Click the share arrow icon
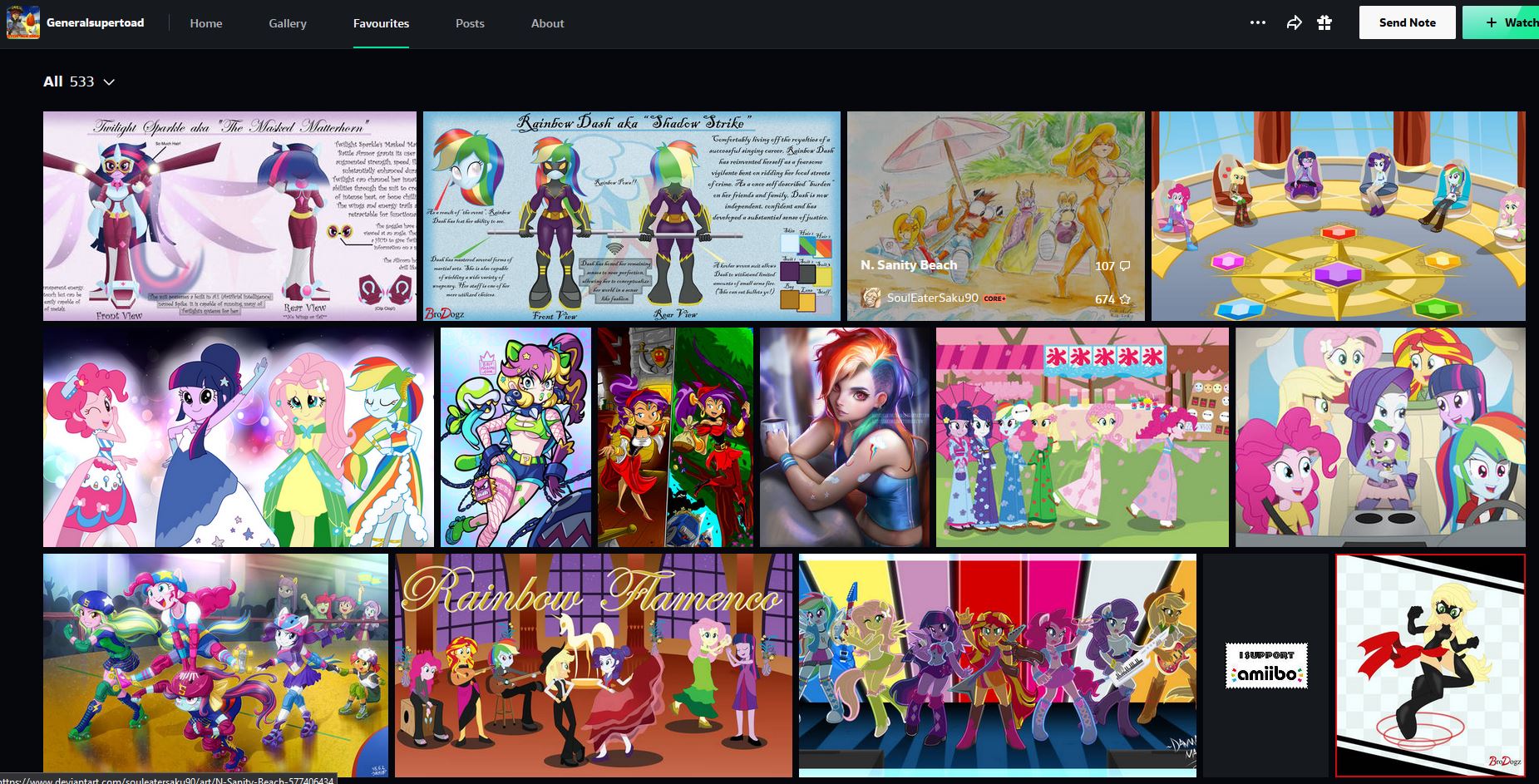 click(x=1294, y=23)
